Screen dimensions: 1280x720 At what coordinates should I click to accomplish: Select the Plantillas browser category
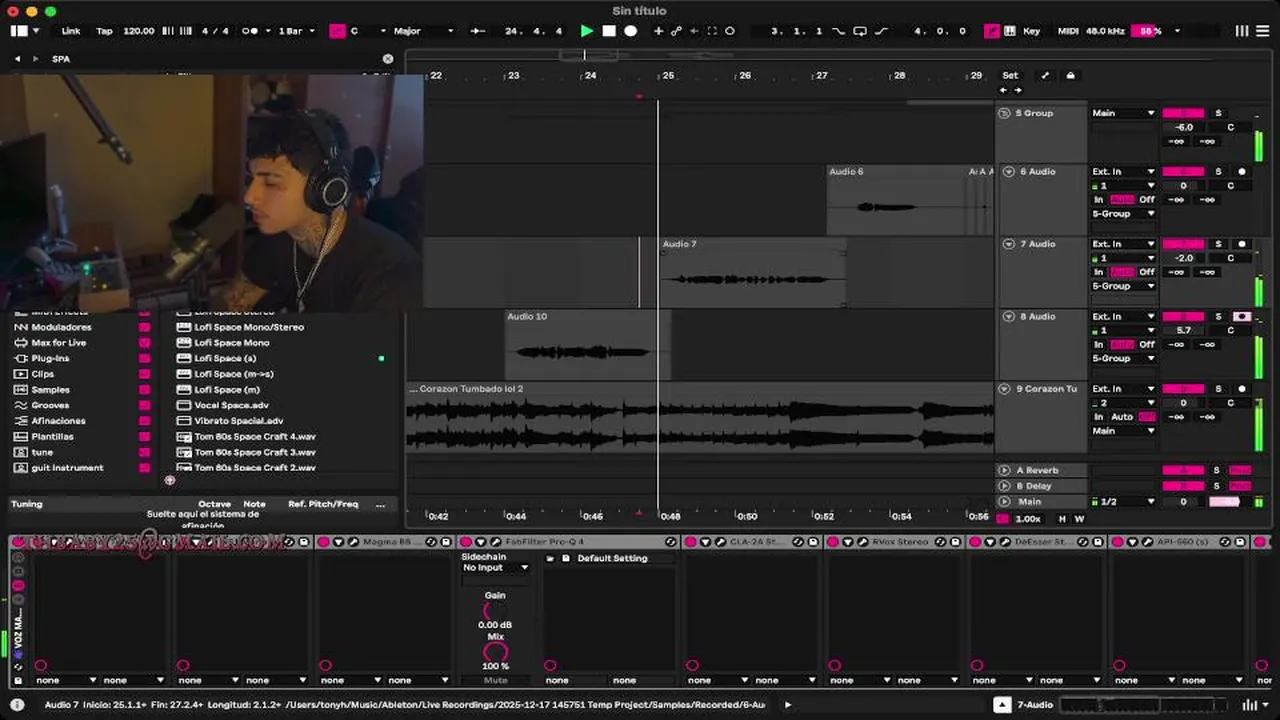click(x=52, y=437)
